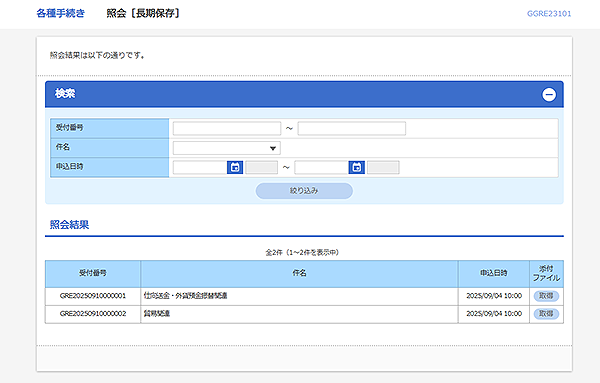Click the 照会結果 section heading
Viewport: 600px width, 383px height.
click(x=69, y=225)
